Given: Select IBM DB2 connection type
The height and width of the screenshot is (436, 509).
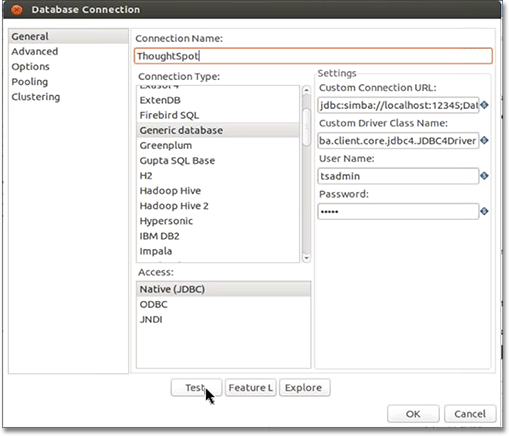Looking at the screenshot, I should (218, 236).
